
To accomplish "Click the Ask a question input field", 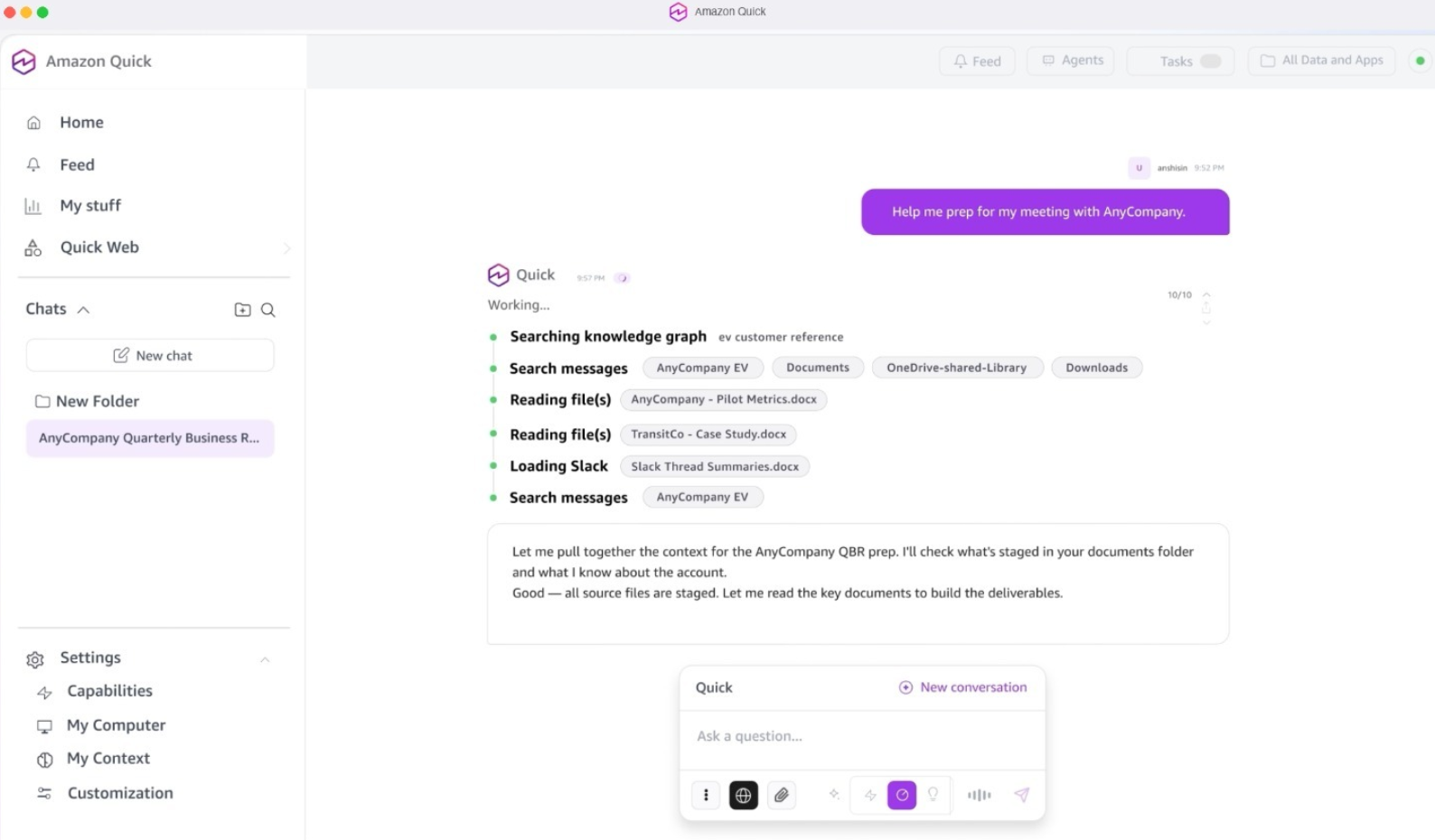I will pyautogui.click(x=861, y=736).
